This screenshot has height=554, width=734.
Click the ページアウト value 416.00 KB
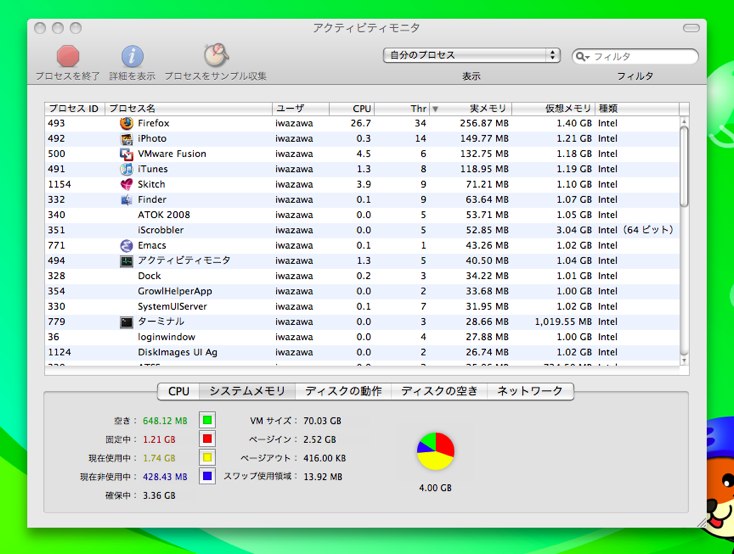point(324,458)
